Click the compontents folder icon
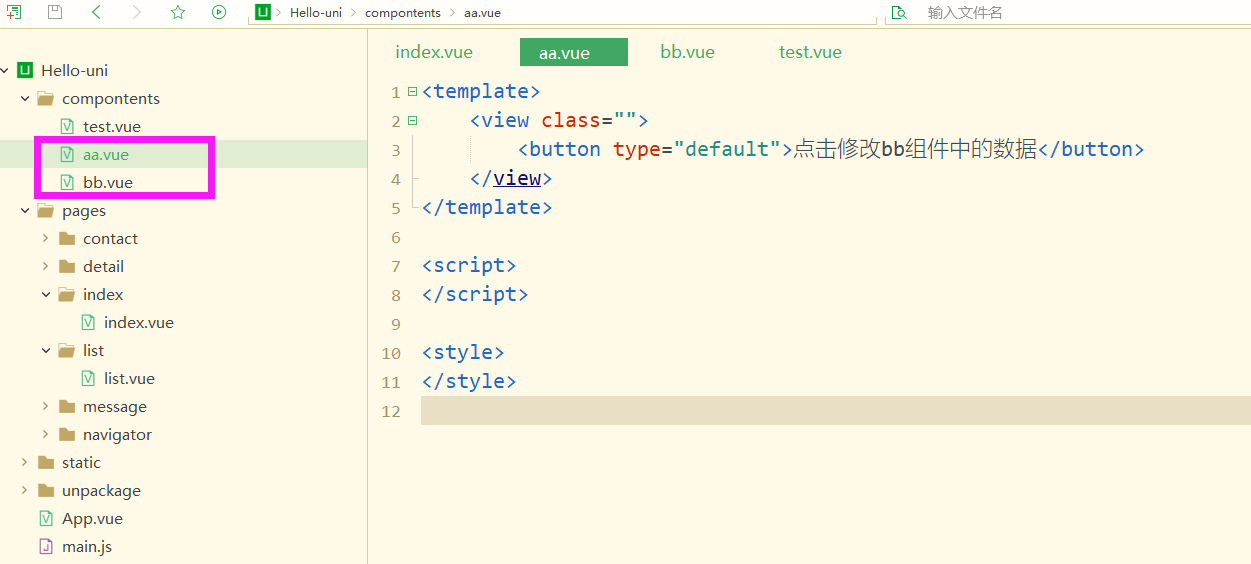The image size is (1251, 564). (45, 98)
